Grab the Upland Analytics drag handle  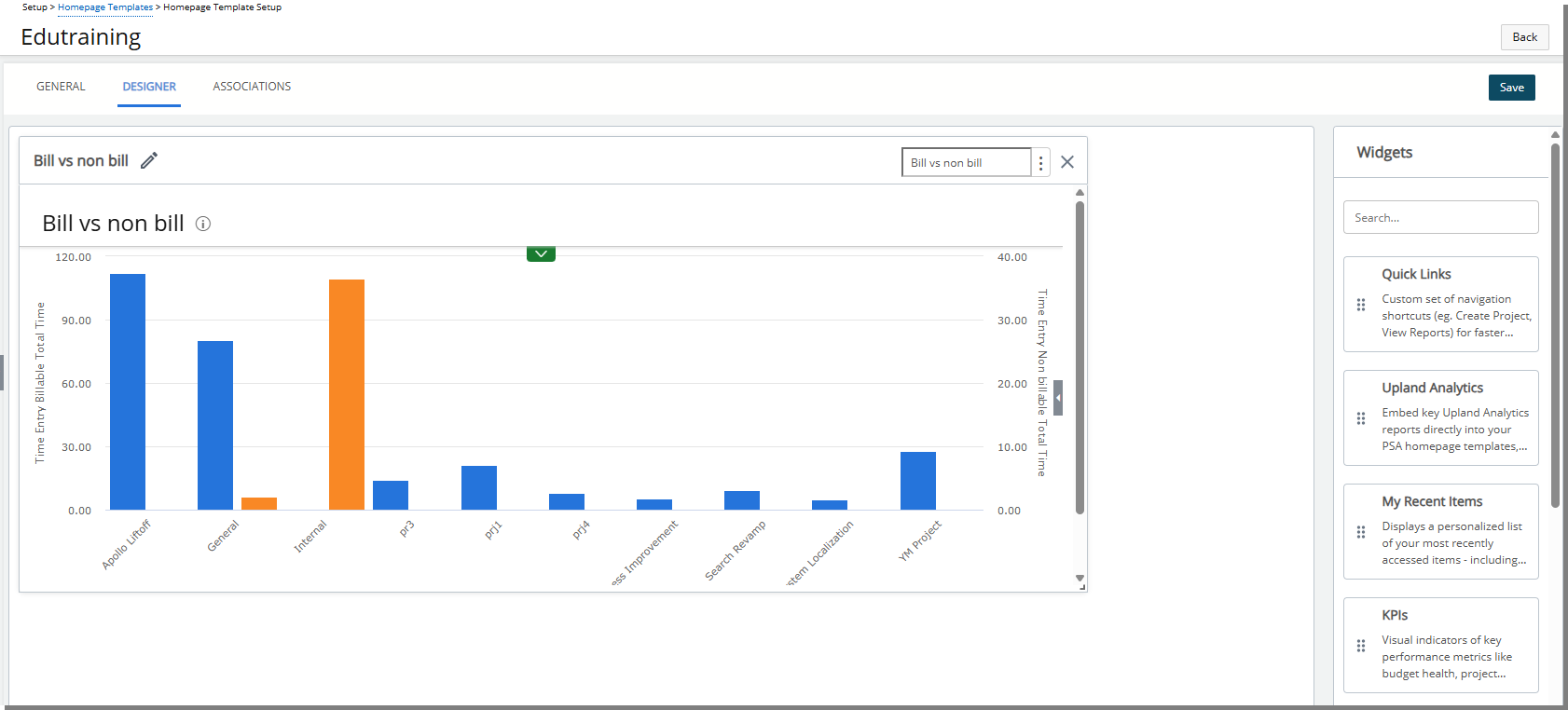(x=1361, y=418)
